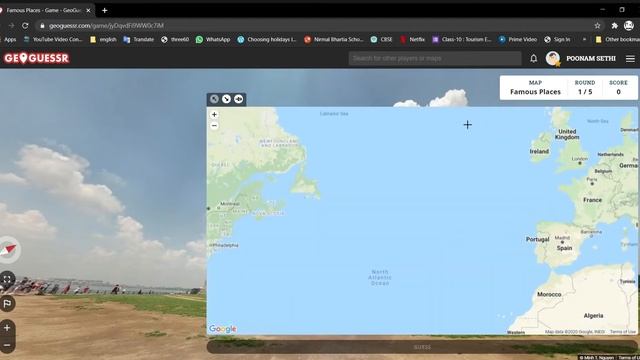The height and width of the screenshot is (360, 640).
Task: Open the english bookmarks folder
Action: click(103, 40)
